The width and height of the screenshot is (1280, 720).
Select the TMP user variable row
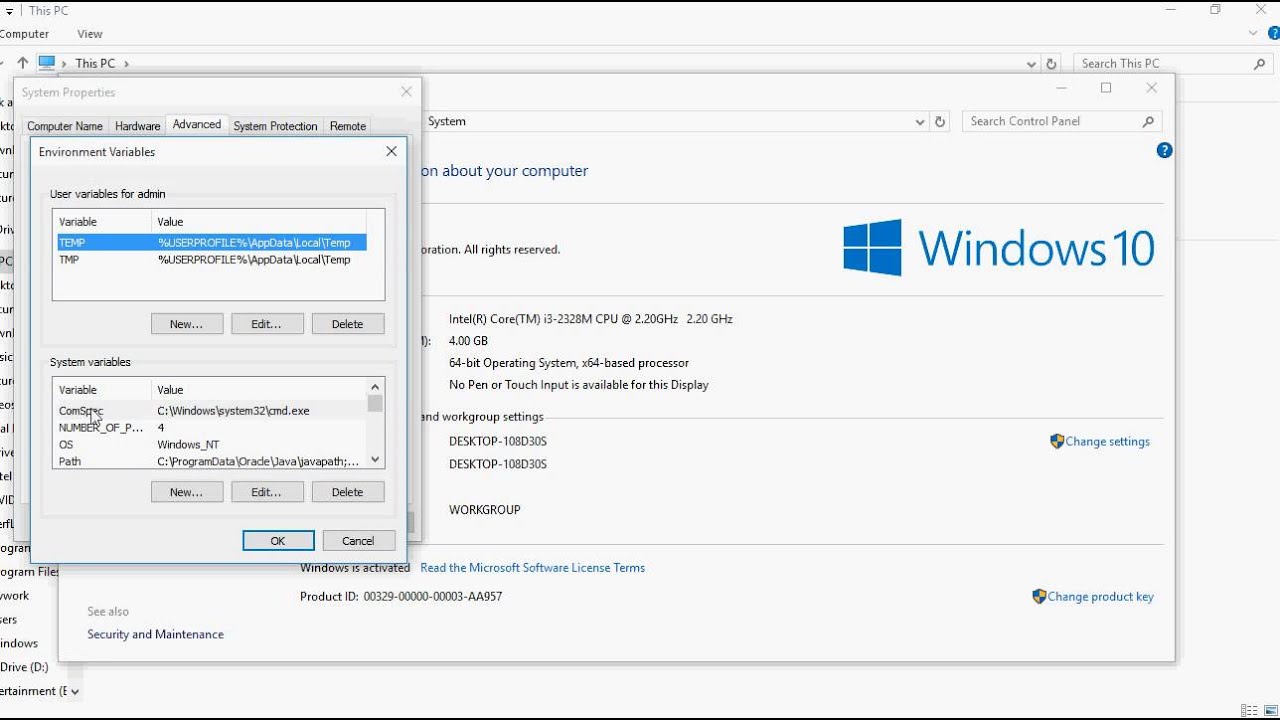(212, 260)
